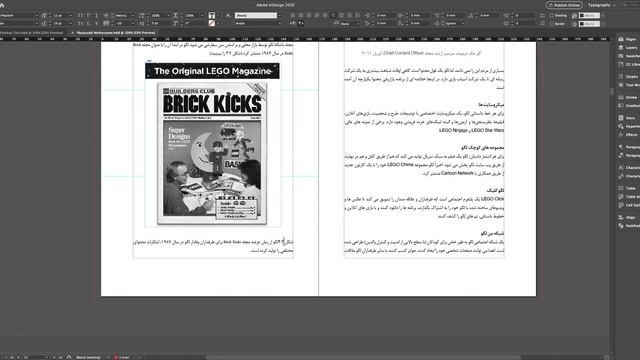Open the Glyphs panel
640x360 pixels.
[x=628, y=77]
